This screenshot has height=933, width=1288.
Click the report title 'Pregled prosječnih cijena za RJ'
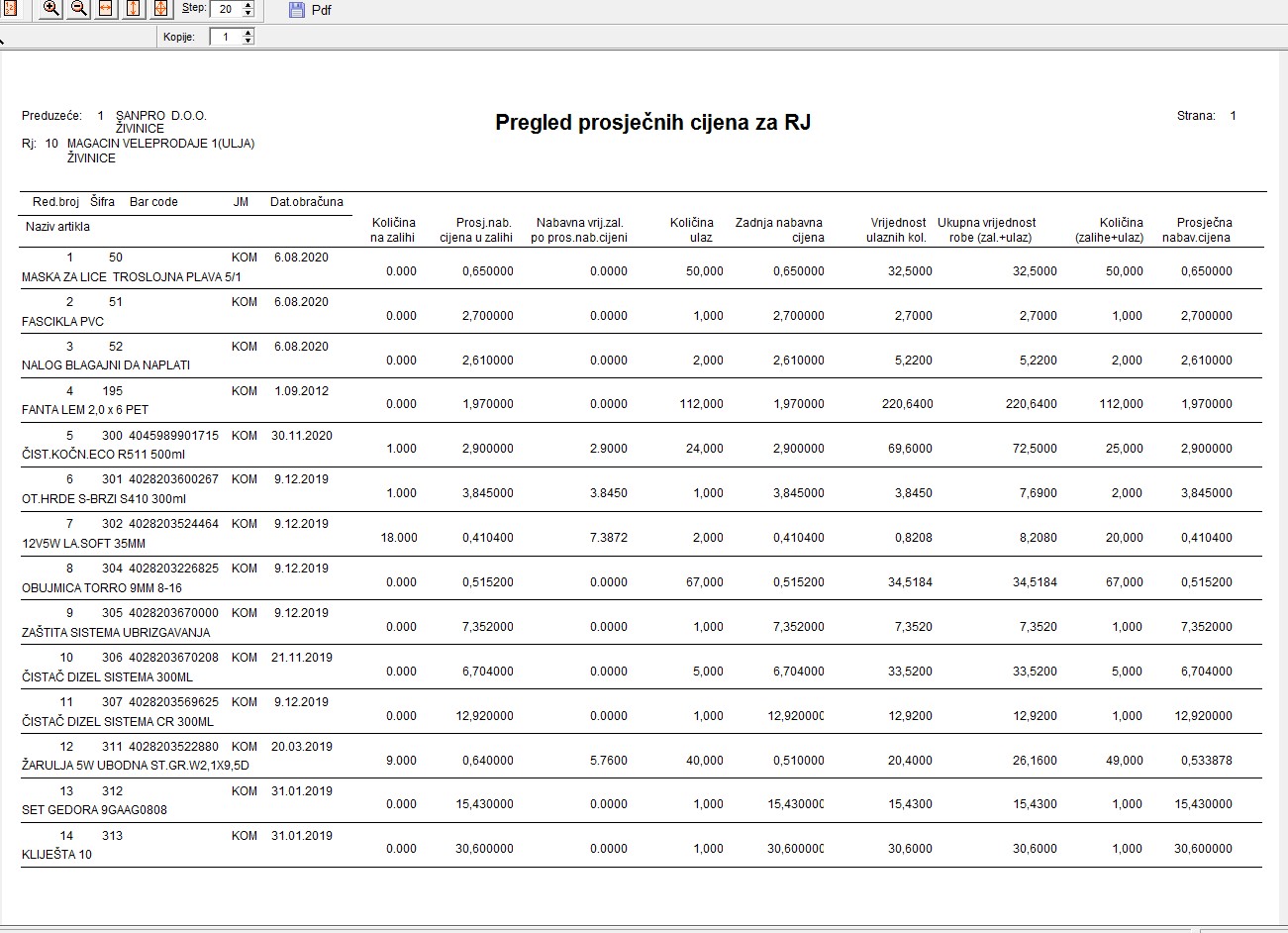[652, 123]
